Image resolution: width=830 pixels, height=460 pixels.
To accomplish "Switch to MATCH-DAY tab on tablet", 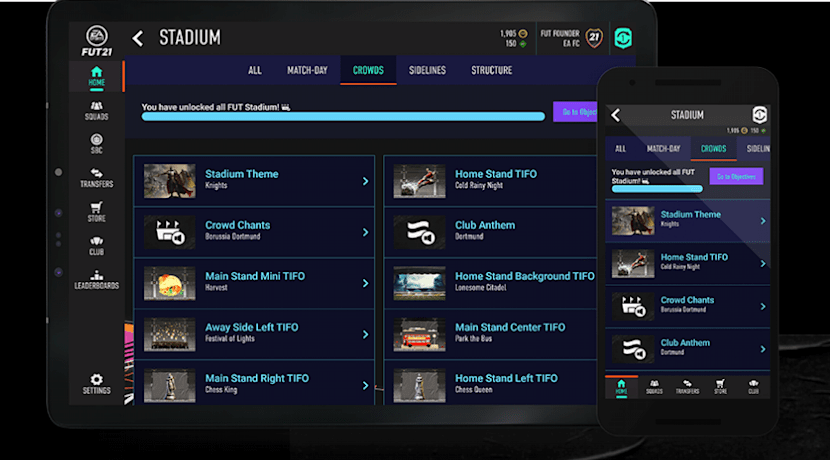I will pos(307,70).
